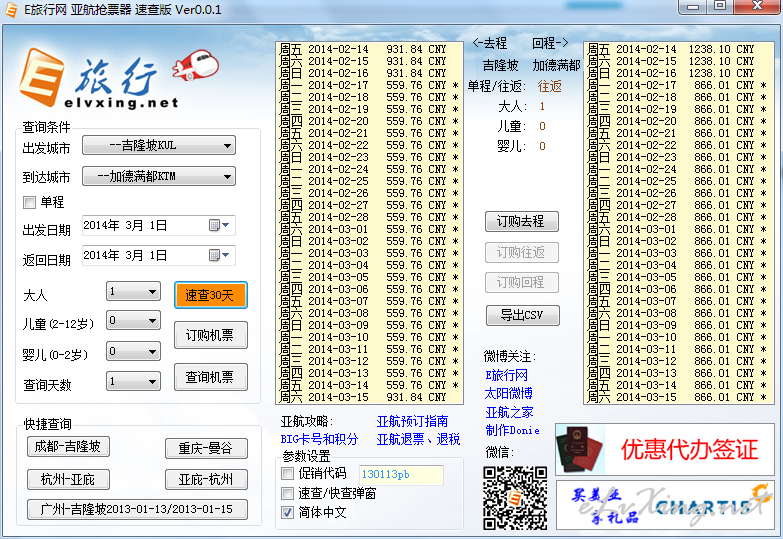Select outbound row 2014-02-17 559.76 CNY
This screenshot has height=539, width=783.
[x=369, y=85]
